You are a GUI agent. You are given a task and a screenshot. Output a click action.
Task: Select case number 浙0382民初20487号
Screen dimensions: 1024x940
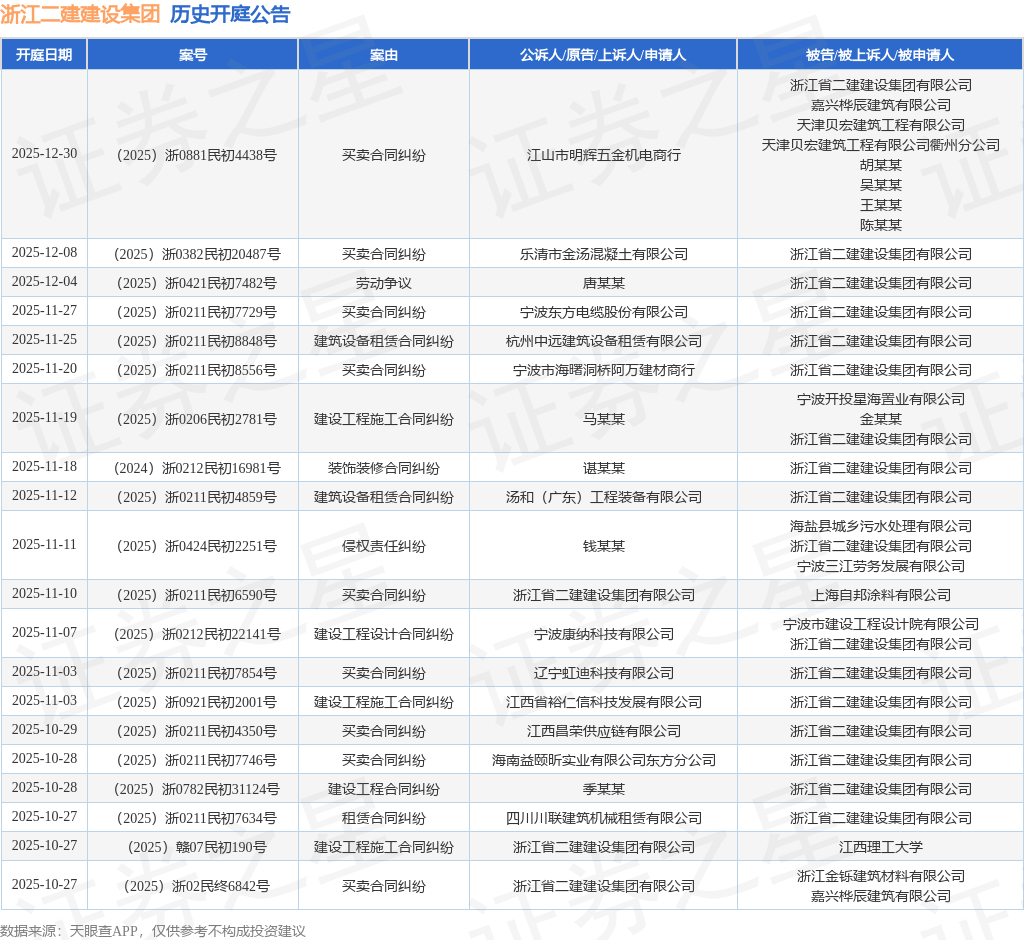(197, 253)
